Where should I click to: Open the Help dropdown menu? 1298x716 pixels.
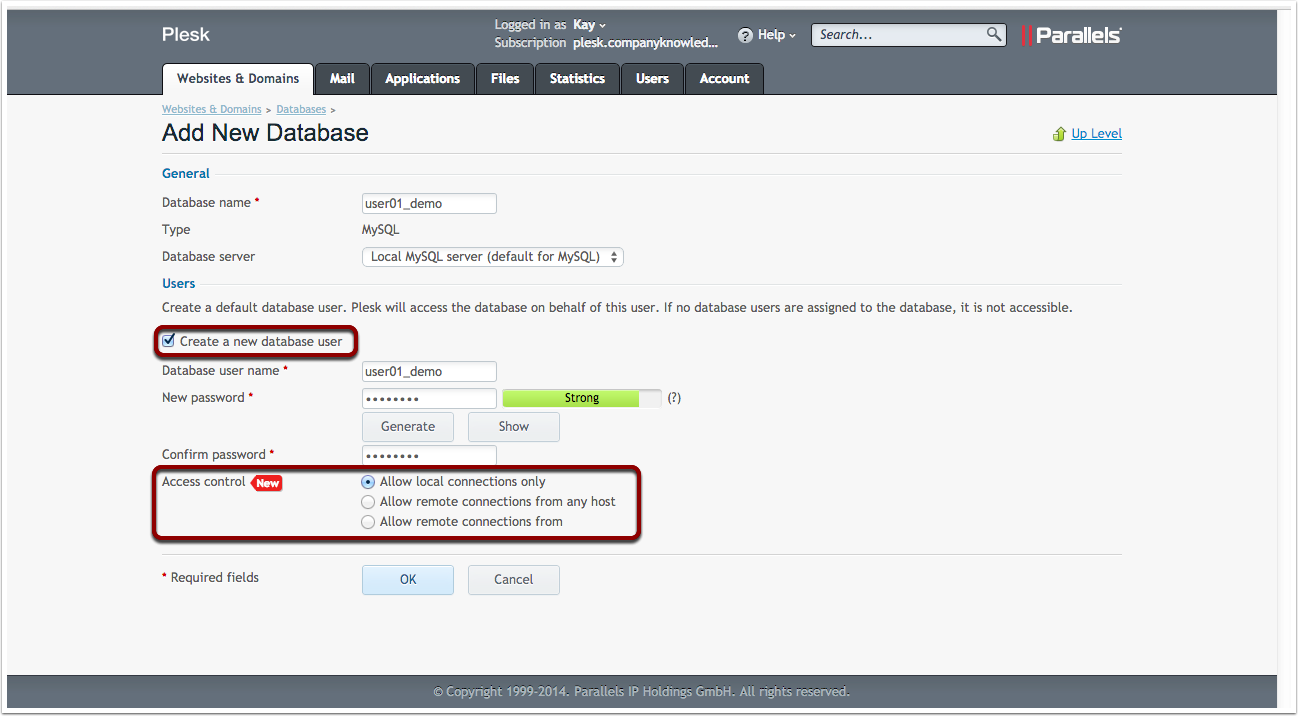click(777, 35)
